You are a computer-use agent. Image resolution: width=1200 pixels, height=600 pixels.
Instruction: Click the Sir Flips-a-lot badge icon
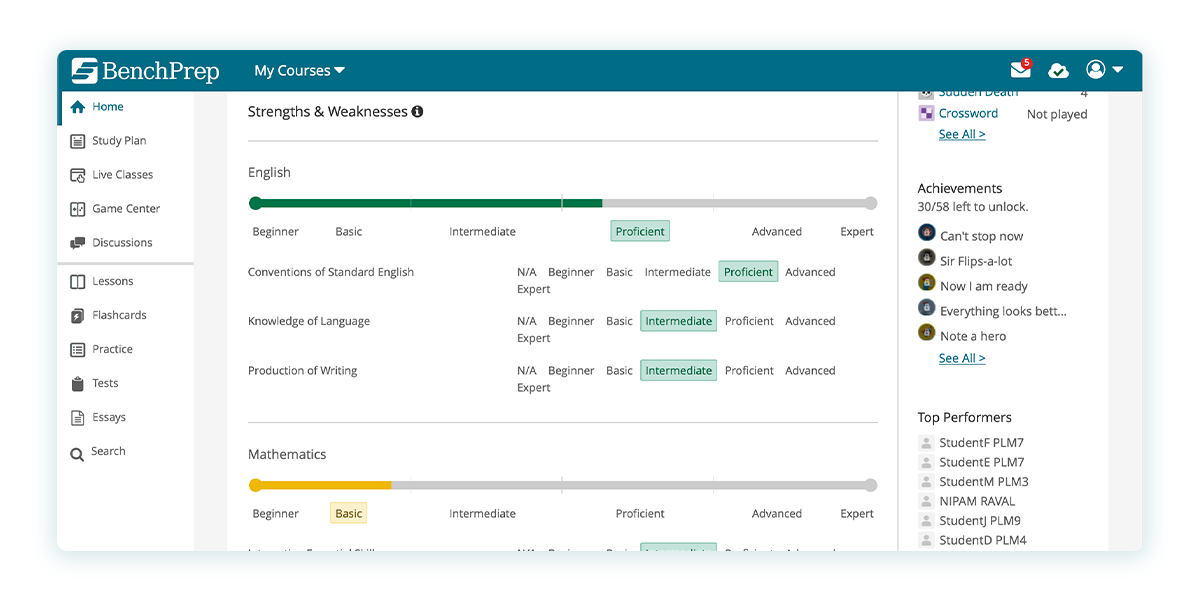pos(927,258)
